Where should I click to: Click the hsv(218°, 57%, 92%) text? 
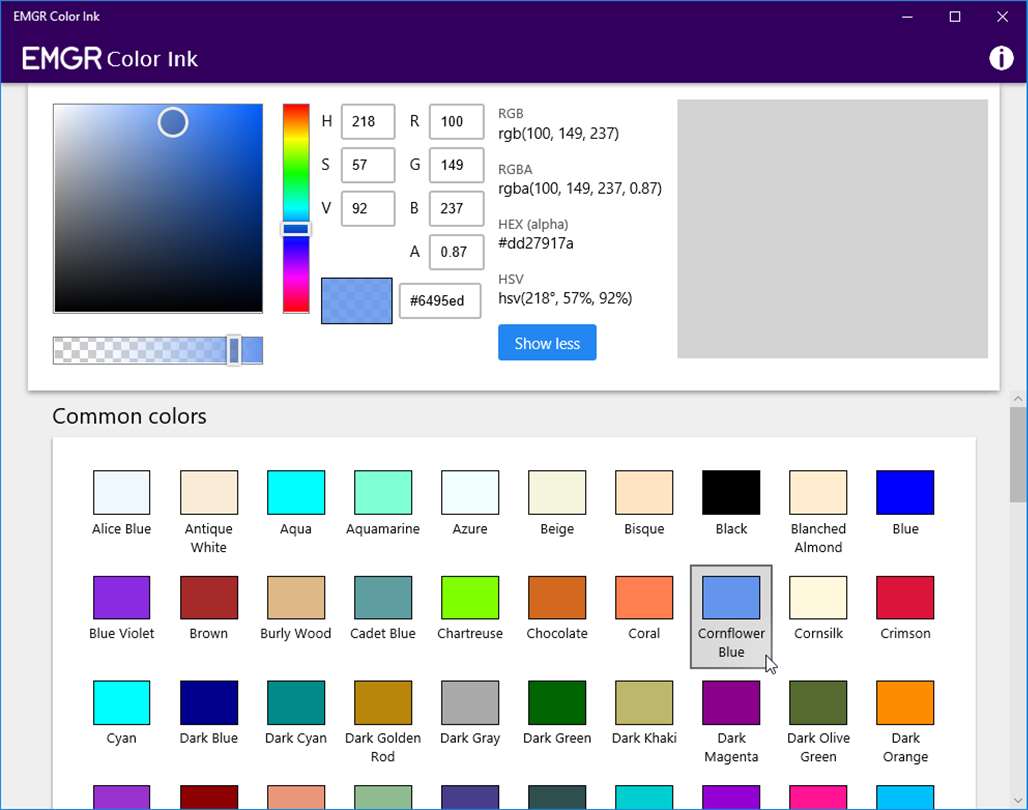click(x=565, y=298)
